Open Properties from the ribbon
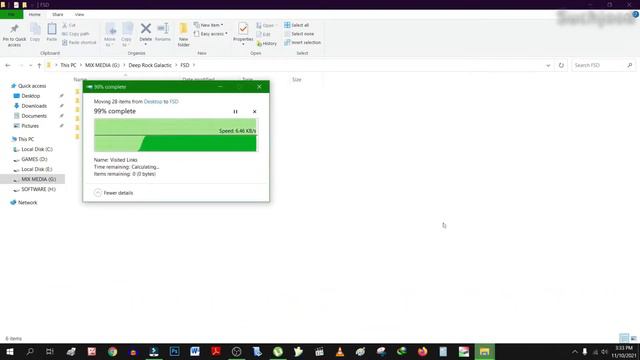The width and height of the screenshot is (640, 360). coord(243,33)
